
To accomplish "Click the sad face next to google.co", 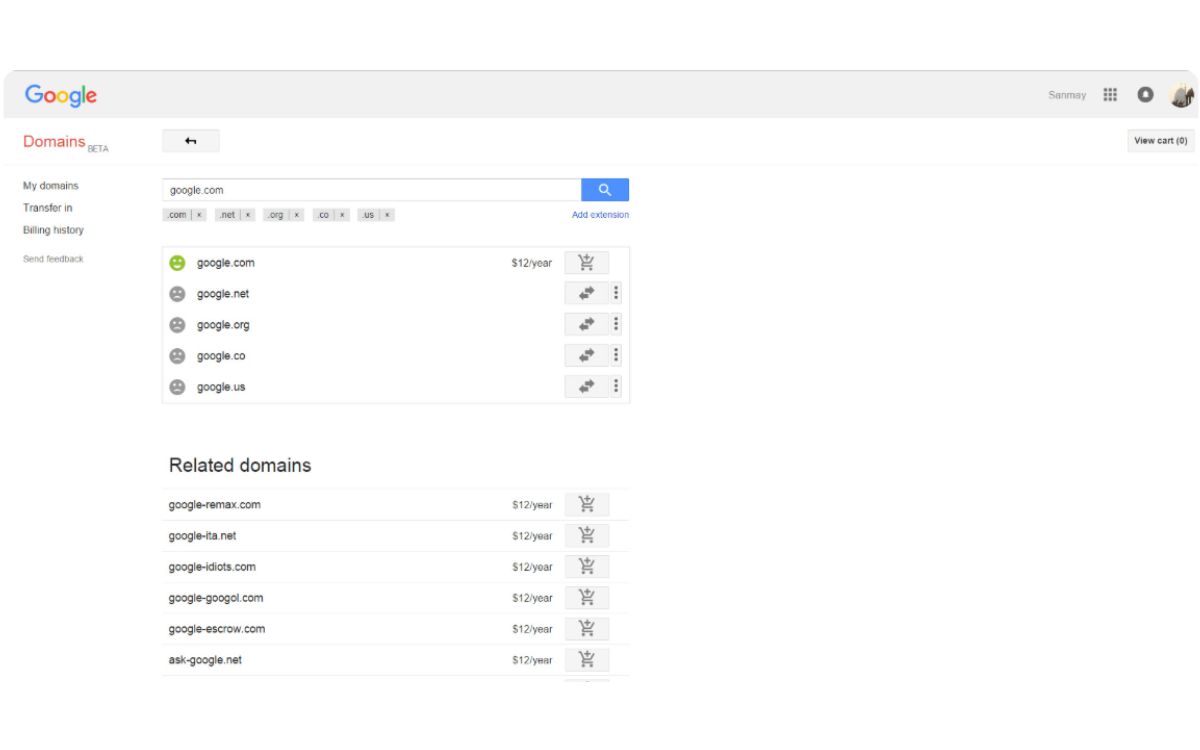I will 177,356.
